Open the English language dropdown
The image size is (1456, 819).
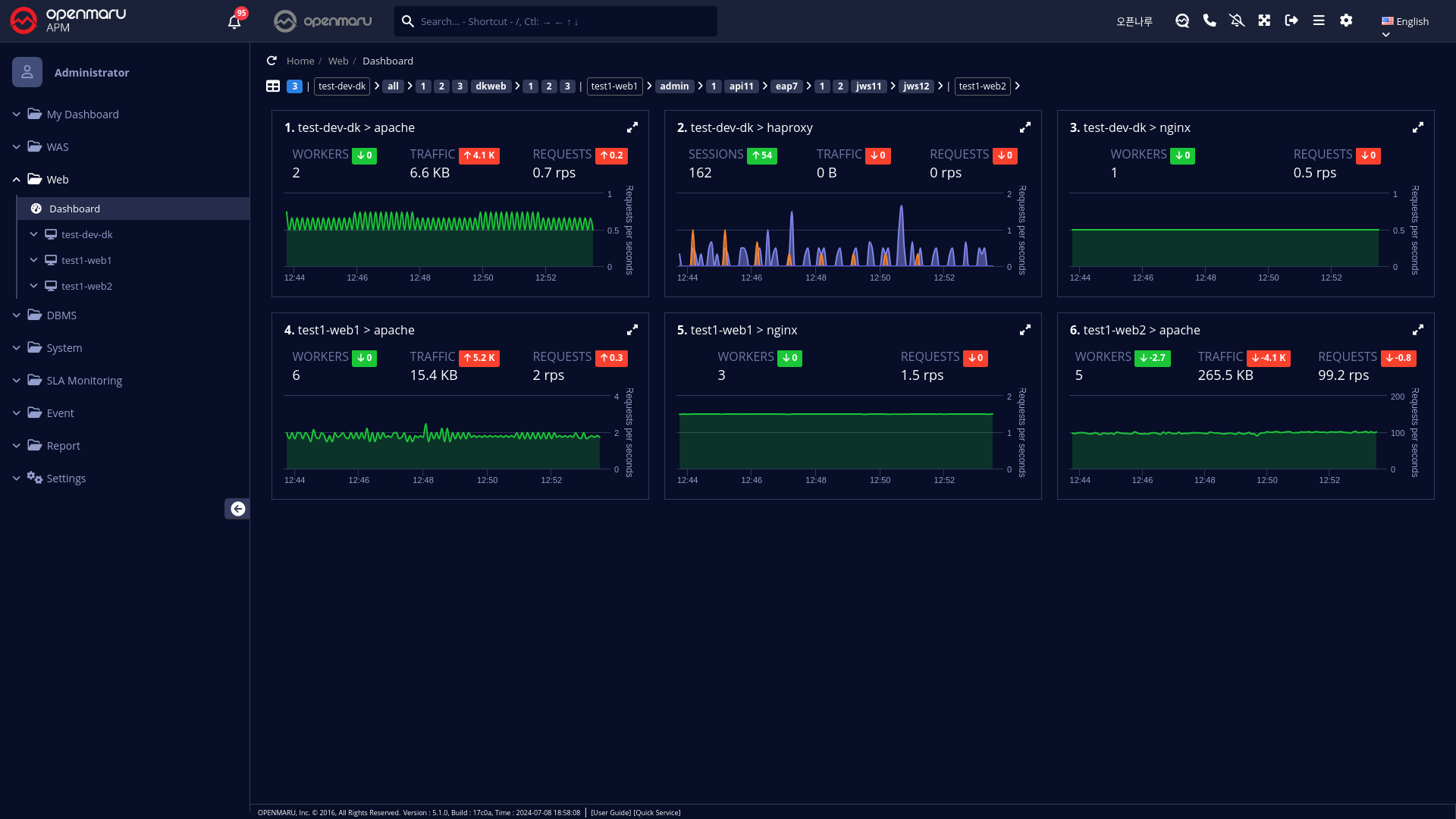pyautogui.click(x=1405, y=22)
